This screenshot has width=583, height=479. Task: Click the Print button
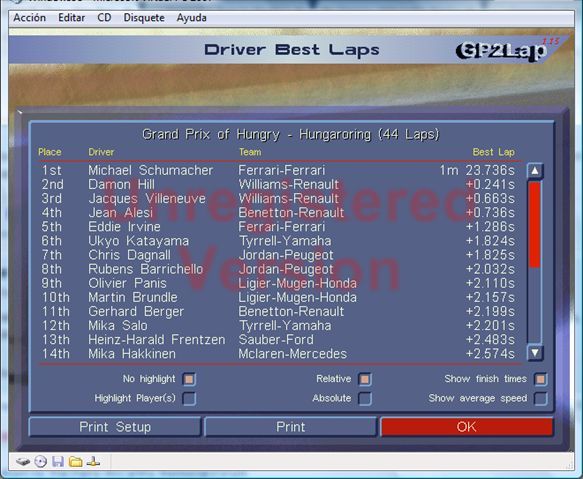(x=290, y=427)
